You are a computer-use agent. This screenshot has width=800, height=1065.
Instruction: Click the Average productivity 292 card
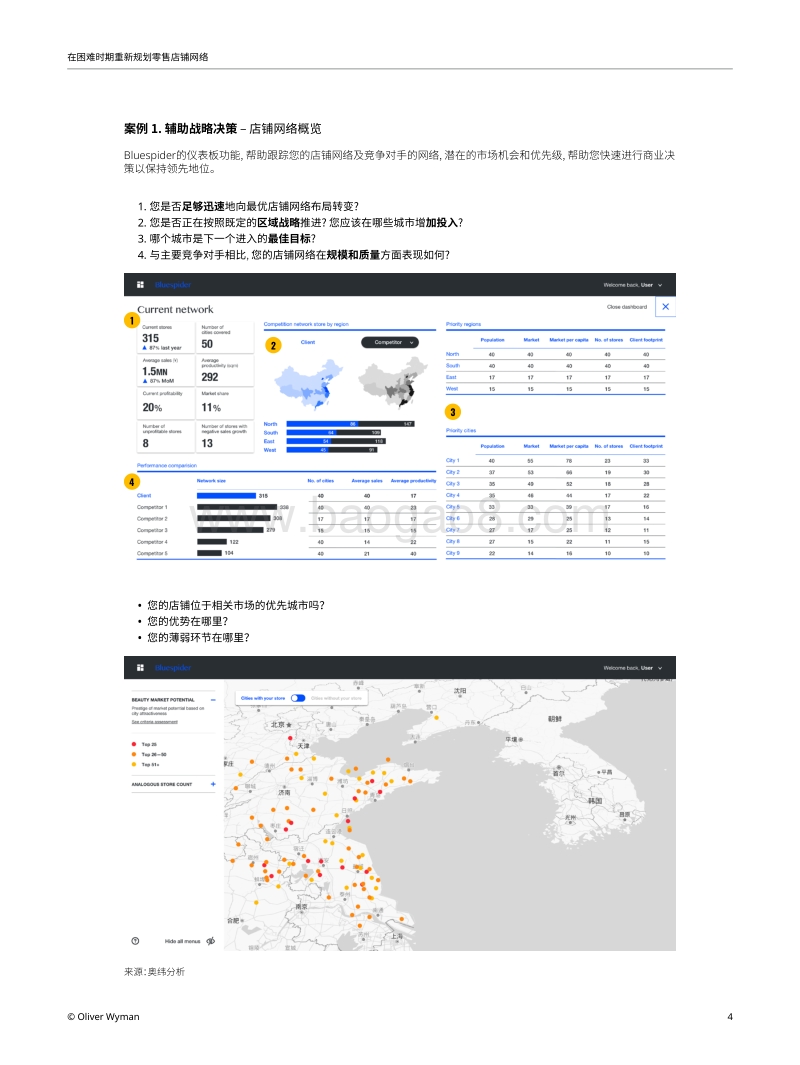point(225,371)
